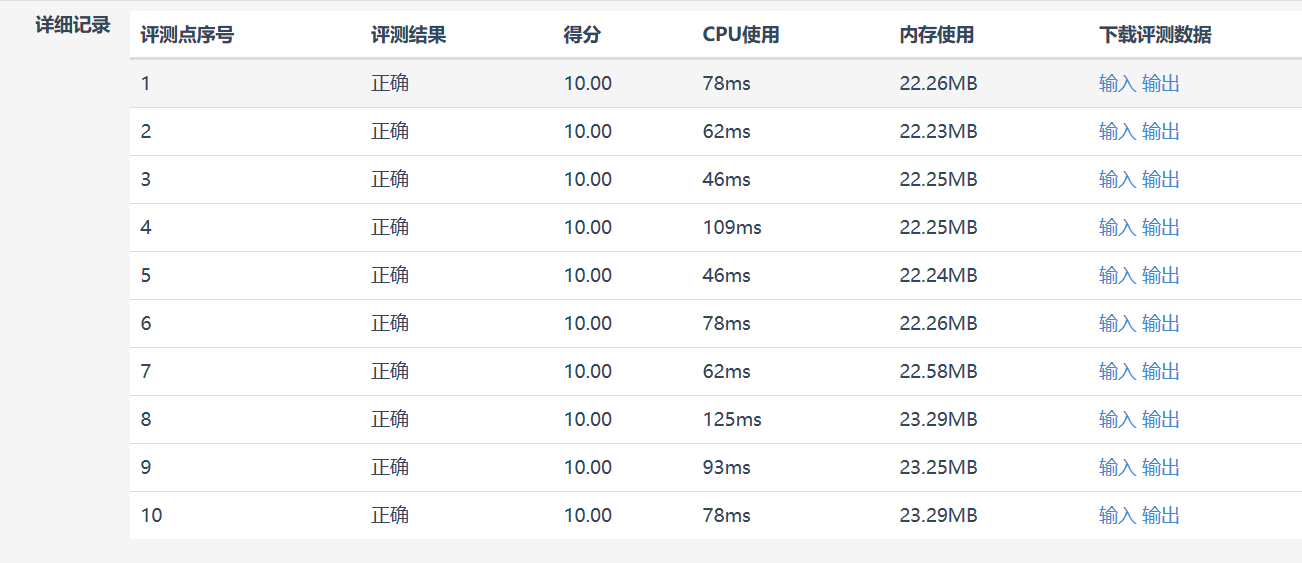Click the 评测结果 column header
1302x563 pixels.
coord(408,36)
